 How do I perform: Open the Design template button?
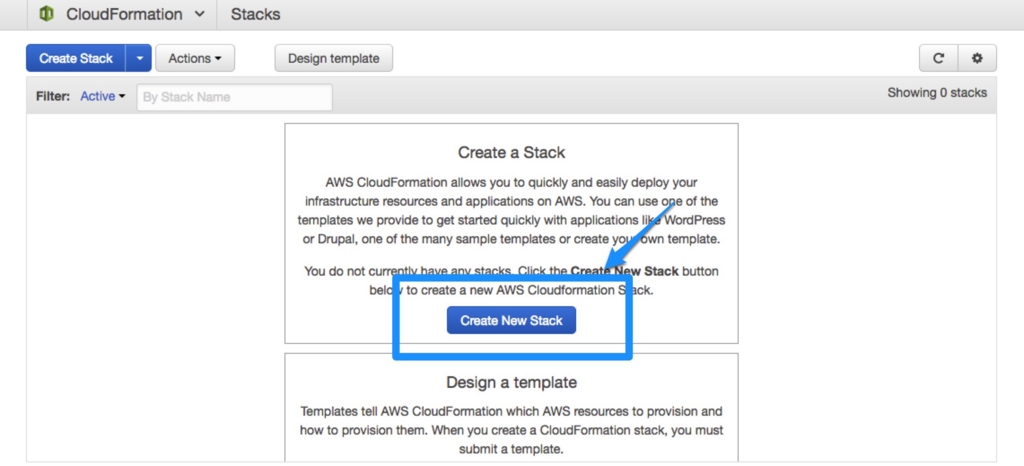[x=334, y=58]
